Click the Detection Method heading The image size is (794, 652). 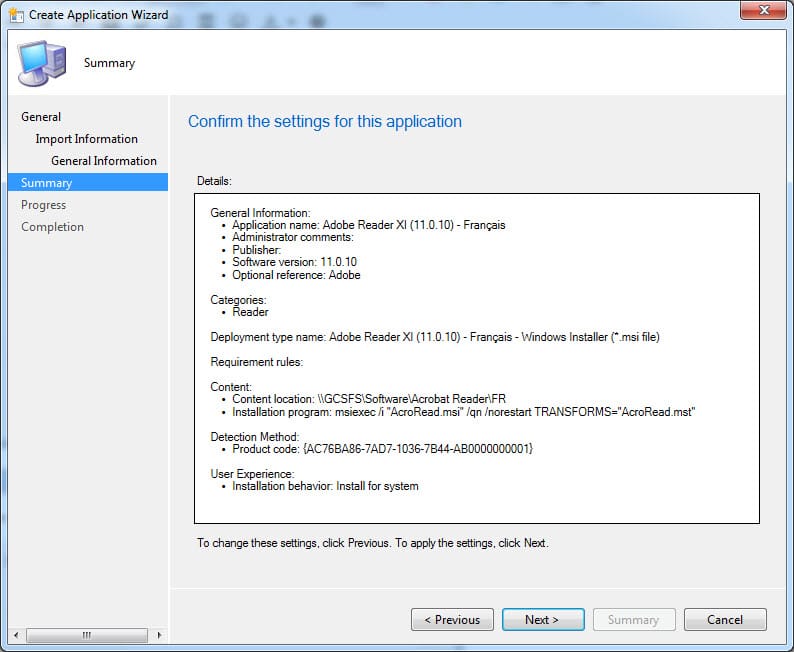pyautogui.click(x=255, y=436)
